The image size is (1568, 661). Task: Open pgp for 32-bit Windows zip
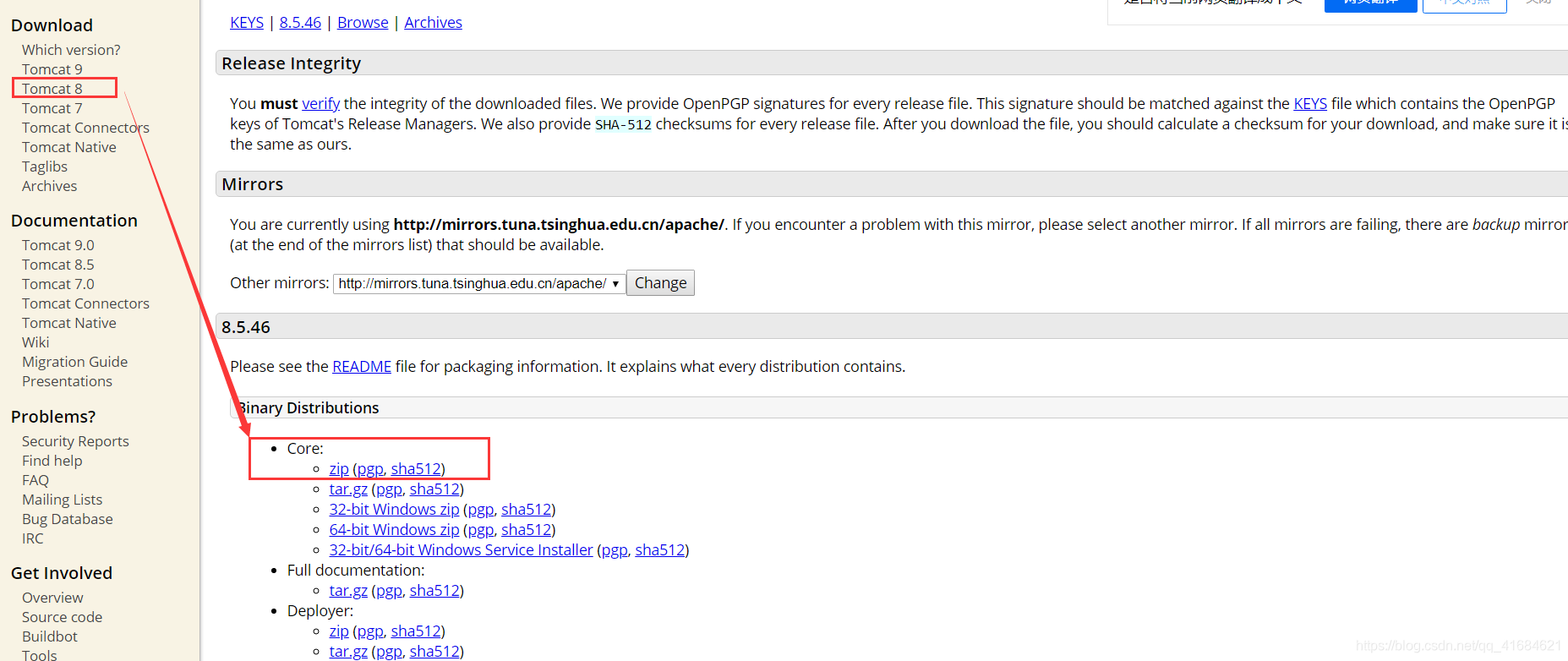[x=481, y=510]
